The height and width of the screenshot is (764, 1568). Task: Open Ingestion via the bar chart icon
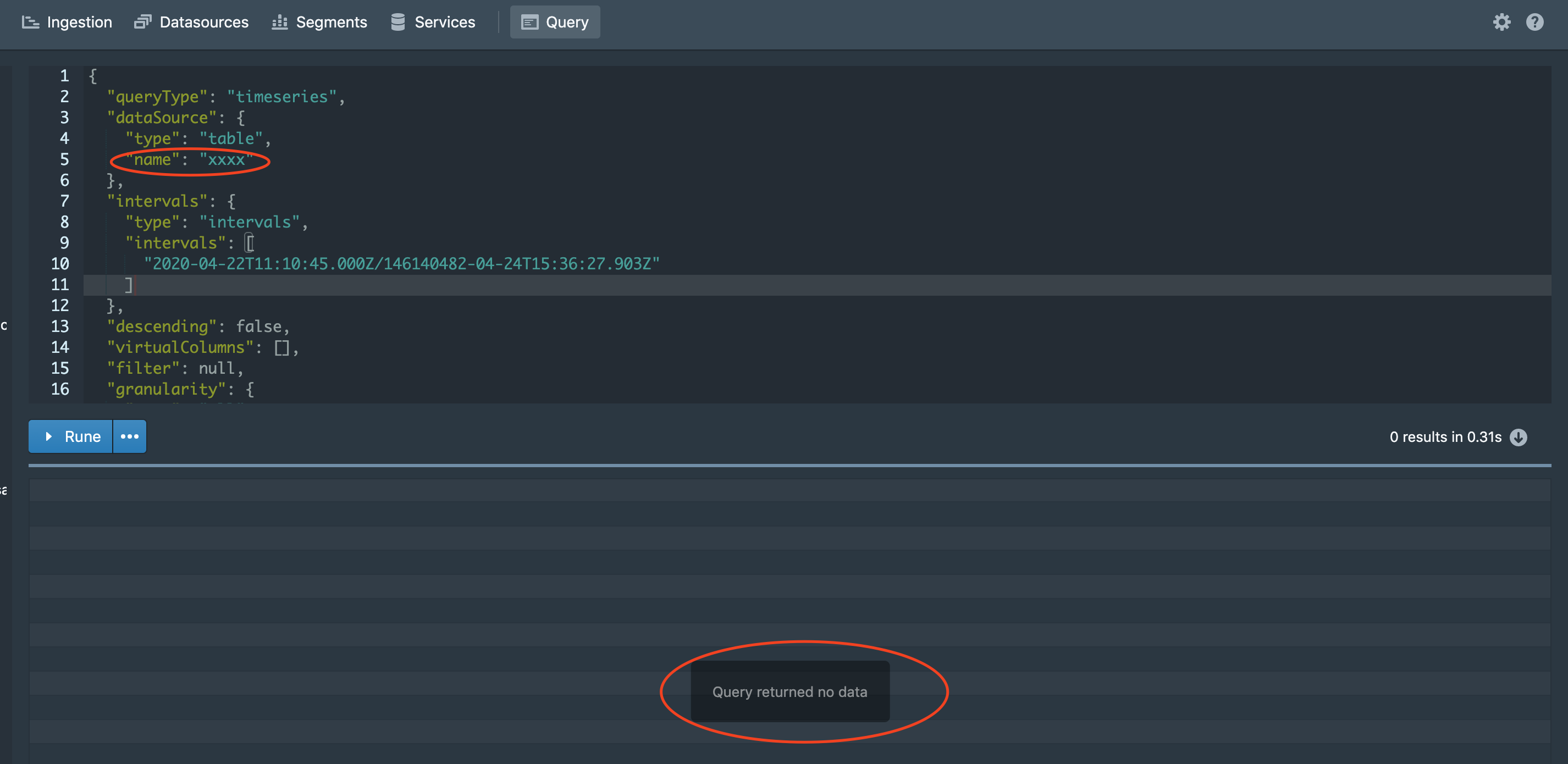[x=30, y=22]
